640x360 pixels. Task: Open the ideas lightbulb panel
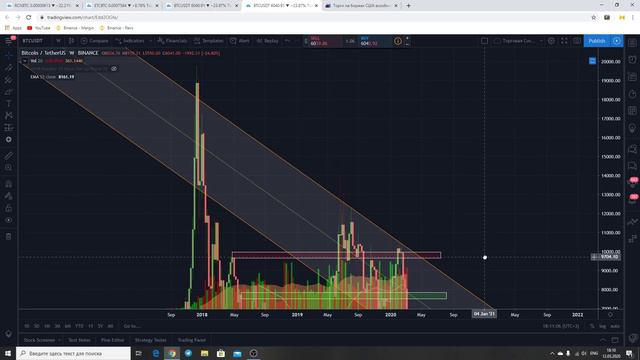pos(632,128)
